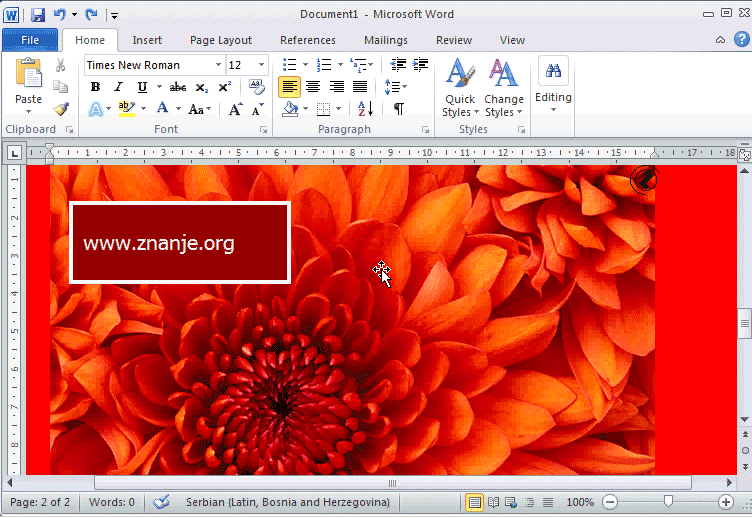Click the Quick Styles button
The width and height of the screenshot is (752, 518).
[x=459, y=87]
